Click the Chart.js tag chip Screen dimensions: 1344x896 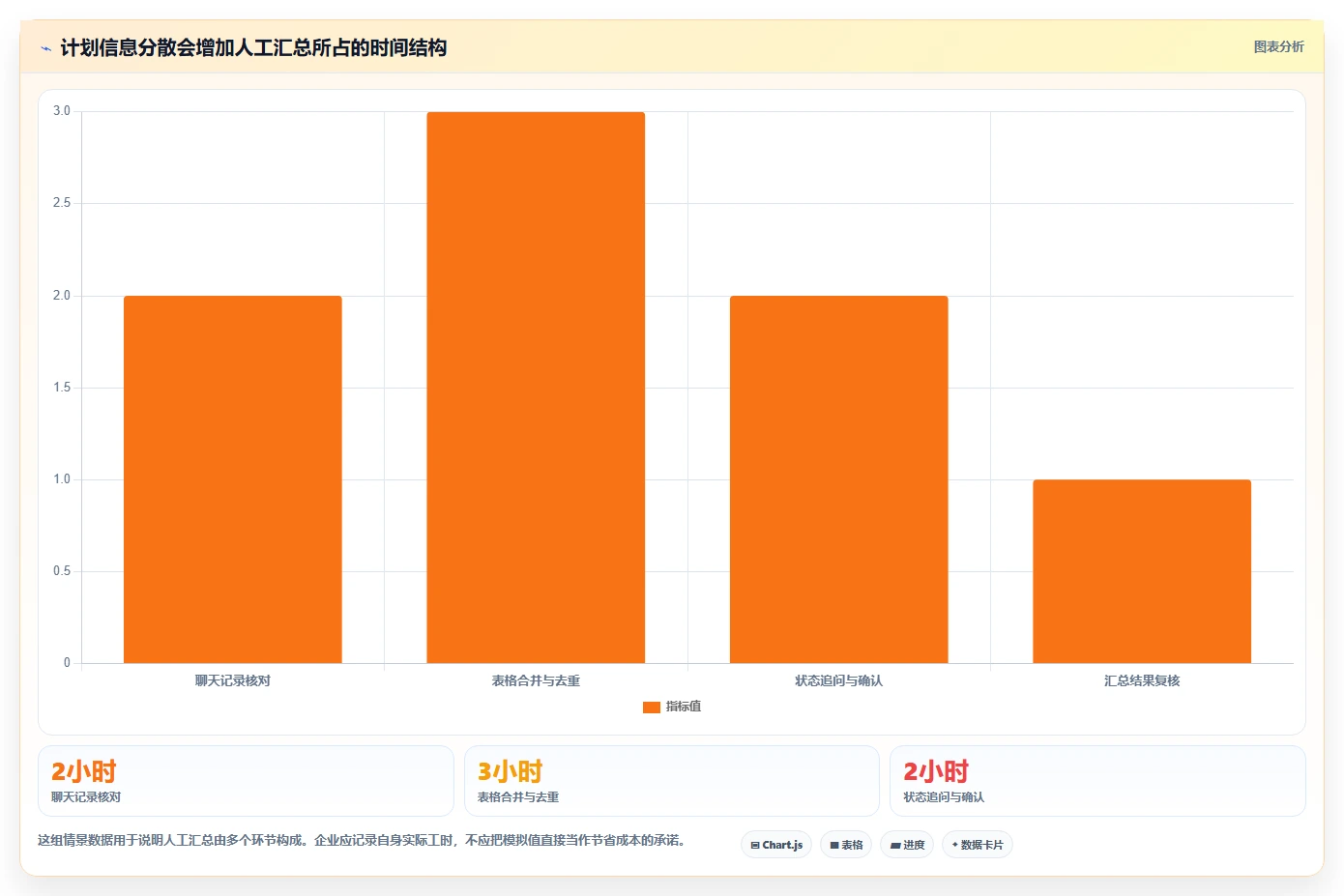coord(776,845)
